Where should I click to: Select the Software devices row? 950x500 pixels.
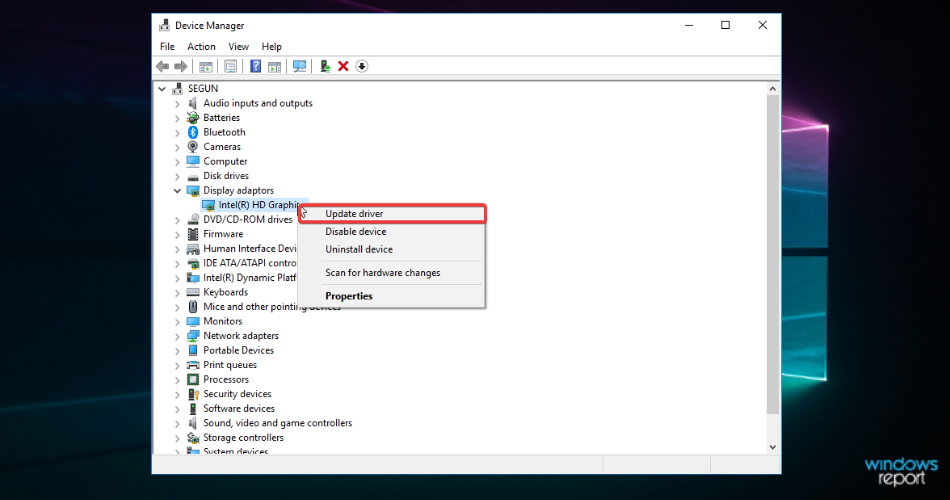click(231, 408)
